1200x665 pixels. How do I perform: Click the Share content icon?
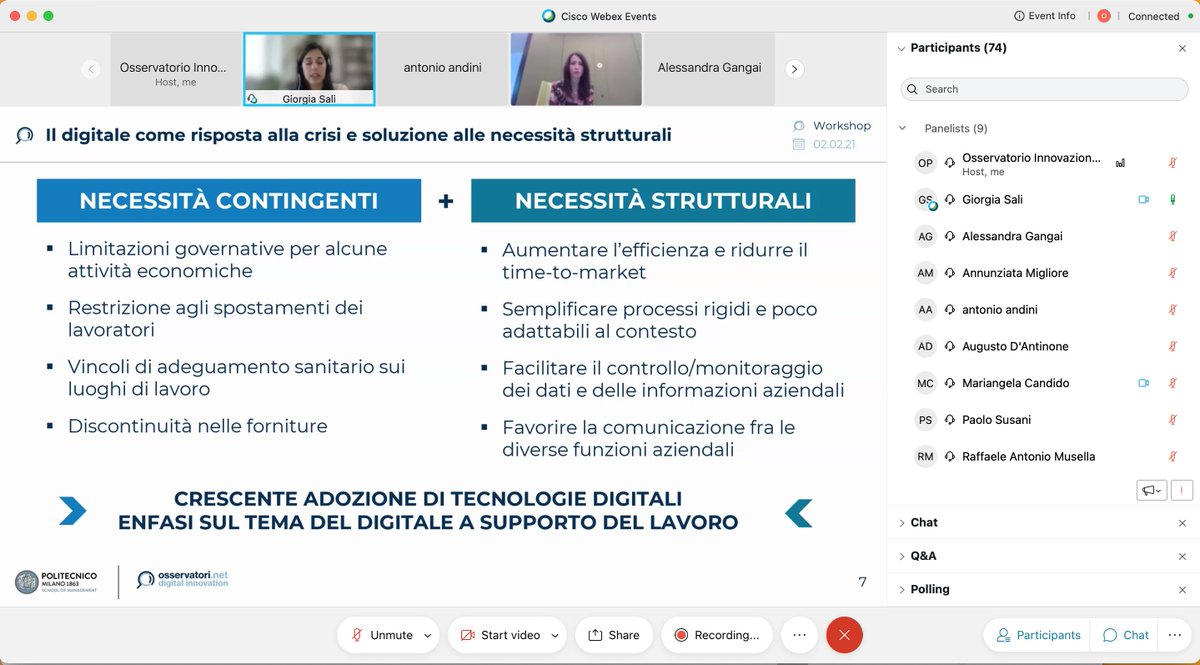[x=613, y=634]
